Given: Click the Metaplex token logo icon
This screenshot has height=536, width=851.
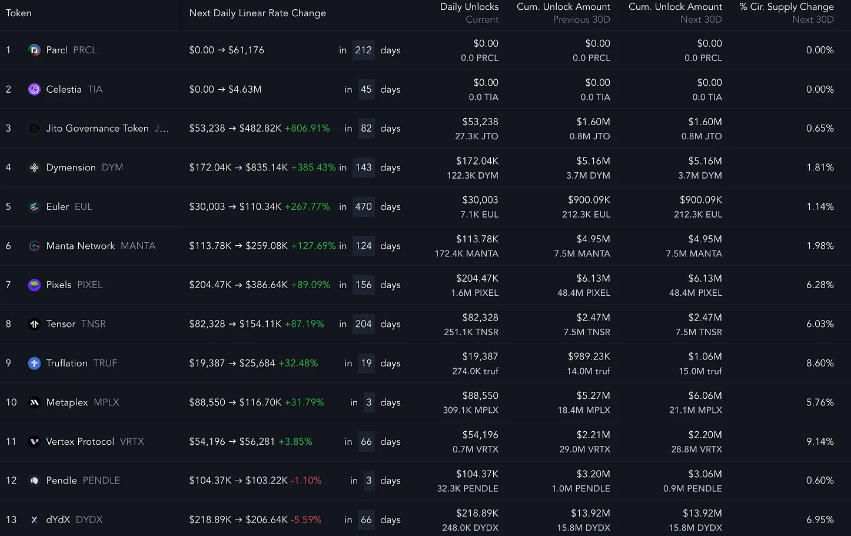Looking at the screenshot, I should 34,402.
